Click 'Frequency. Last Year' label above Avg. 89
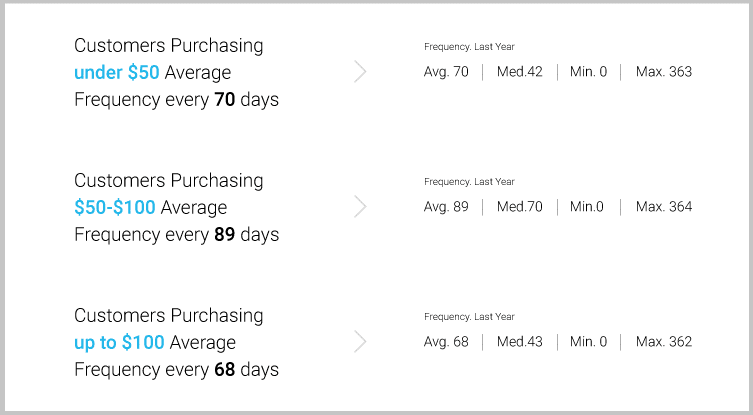Viewport: 753px width, 415px height. [x=469, y=182]
